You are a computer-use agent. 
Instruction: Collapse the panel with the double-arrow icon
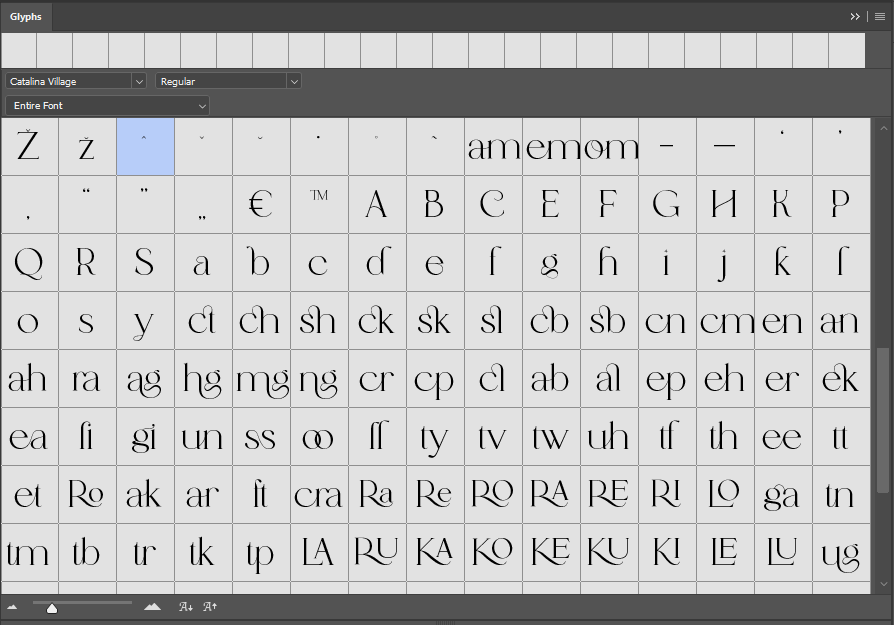(x=855, y=17)
